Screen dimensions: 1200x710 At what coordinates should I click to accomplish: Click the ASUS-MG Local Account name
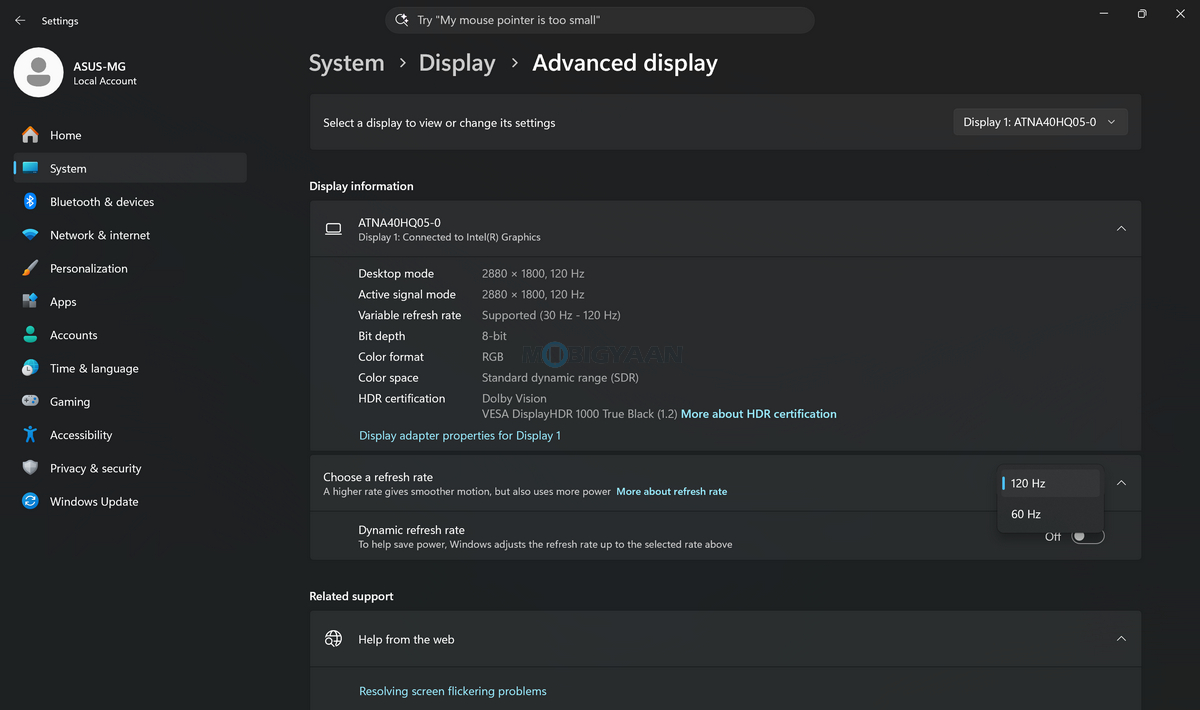105,73
